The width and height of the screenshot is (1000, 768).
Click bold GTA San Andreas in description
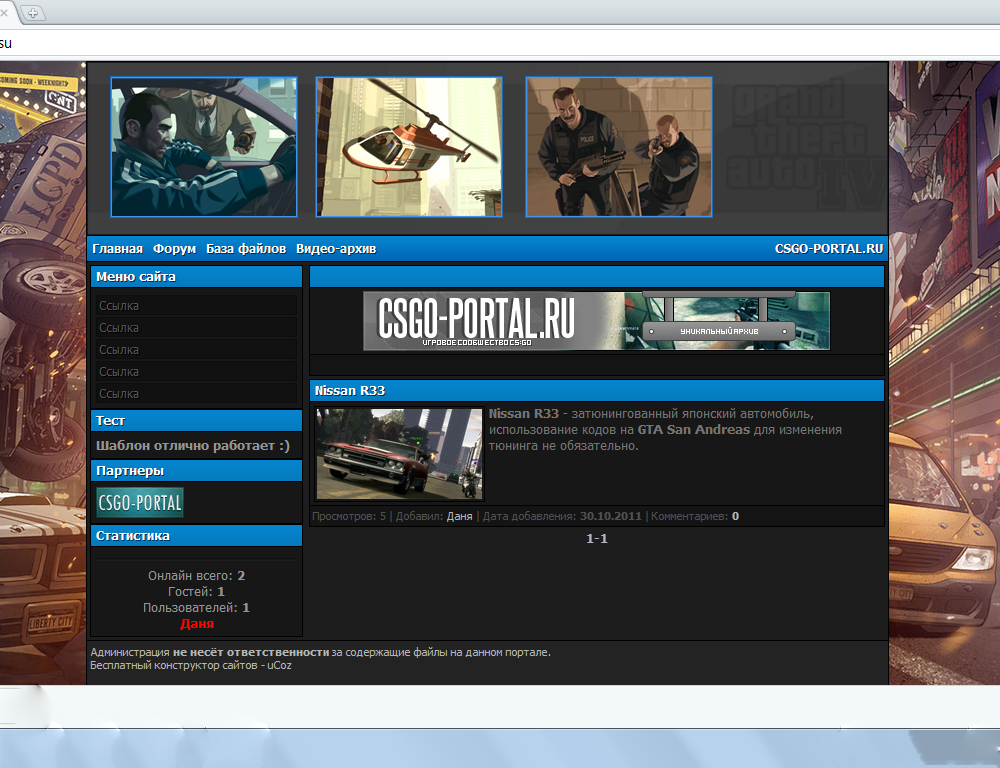coord(693,430)
